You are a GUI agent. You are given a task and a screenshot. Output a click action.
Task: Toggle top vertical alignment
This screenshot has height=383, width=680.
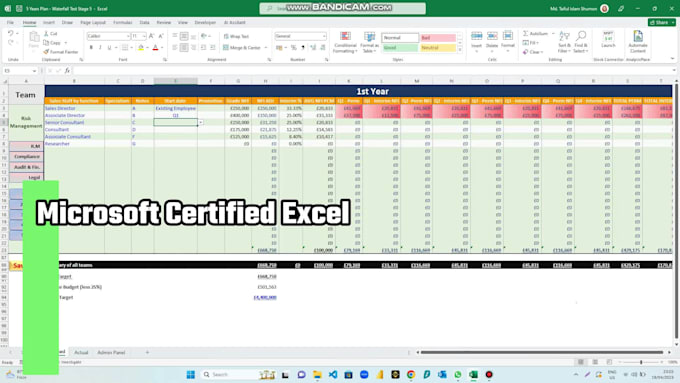tap(175, 36)
